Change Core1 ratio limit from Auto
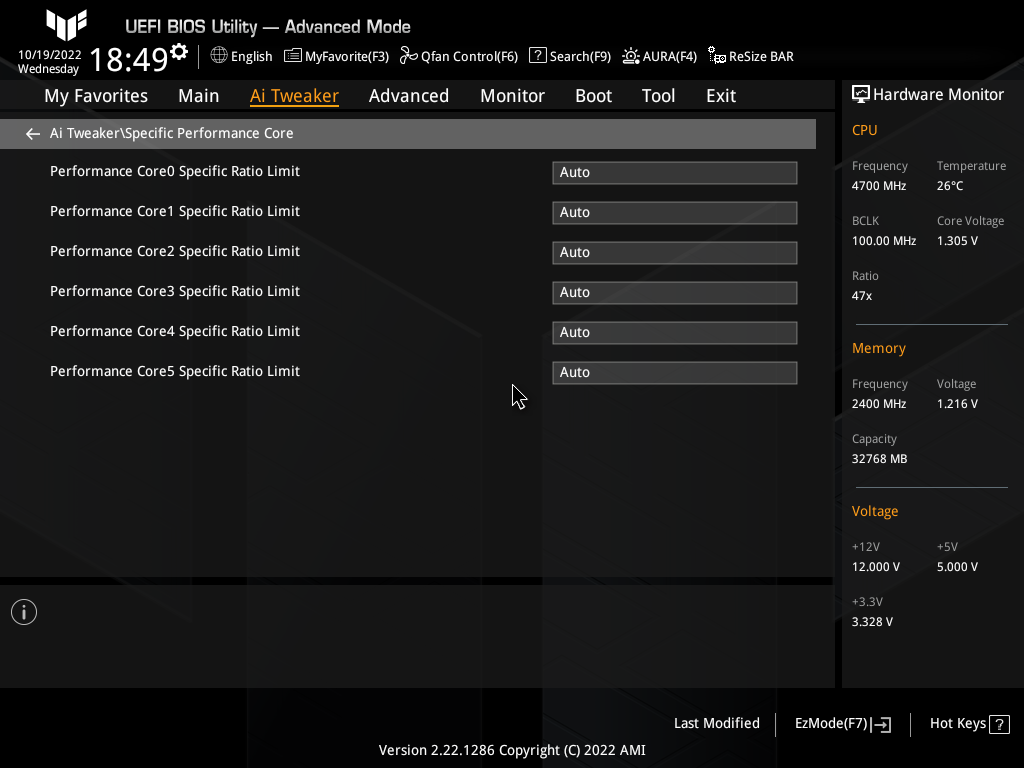Screen dimensions: 1024x768 [x=674, y=212]
